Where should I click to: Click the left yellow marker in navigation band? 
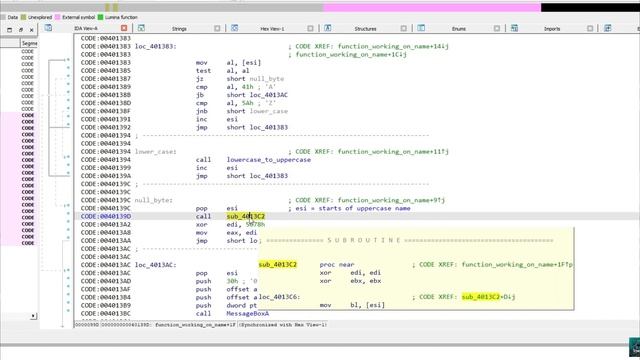point(107,7)
